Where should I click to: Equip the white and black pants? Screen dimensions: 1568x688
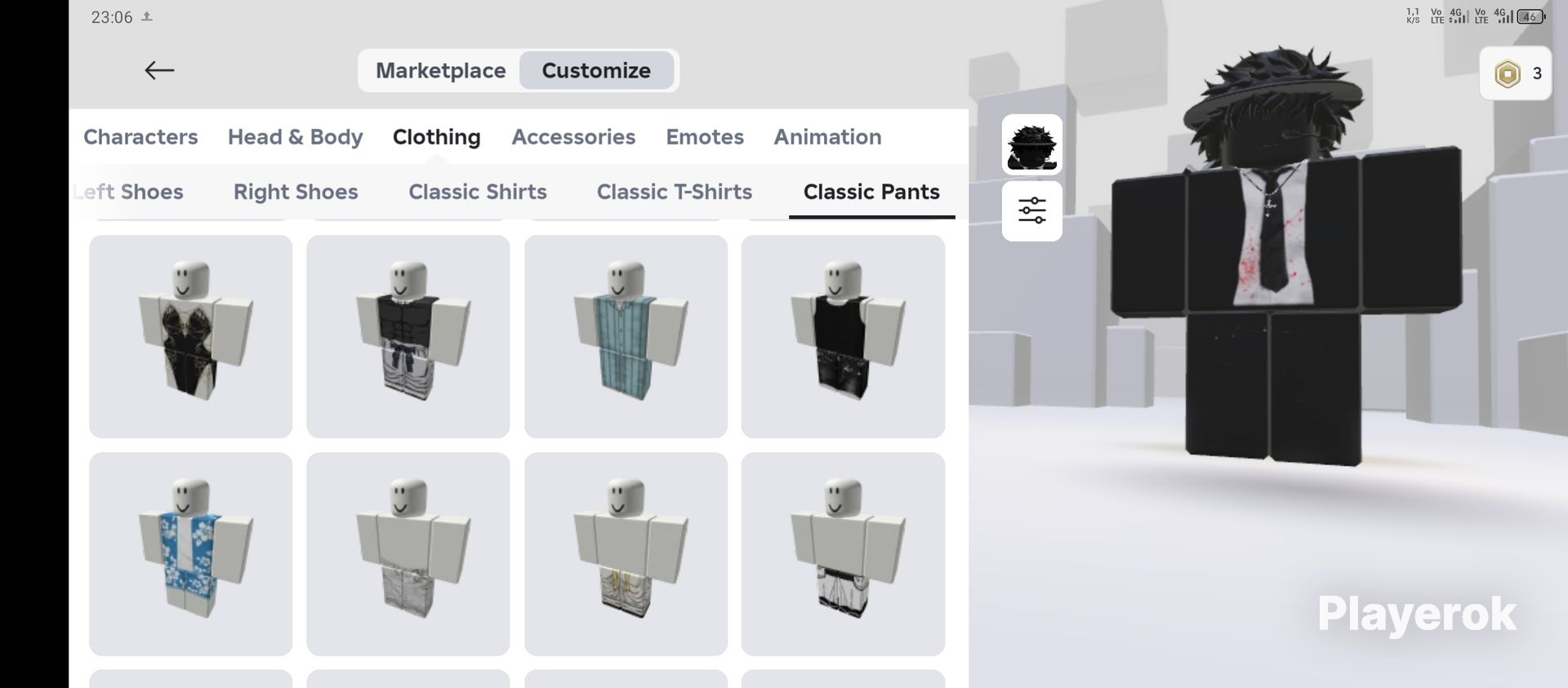click(x=843, y=554)
